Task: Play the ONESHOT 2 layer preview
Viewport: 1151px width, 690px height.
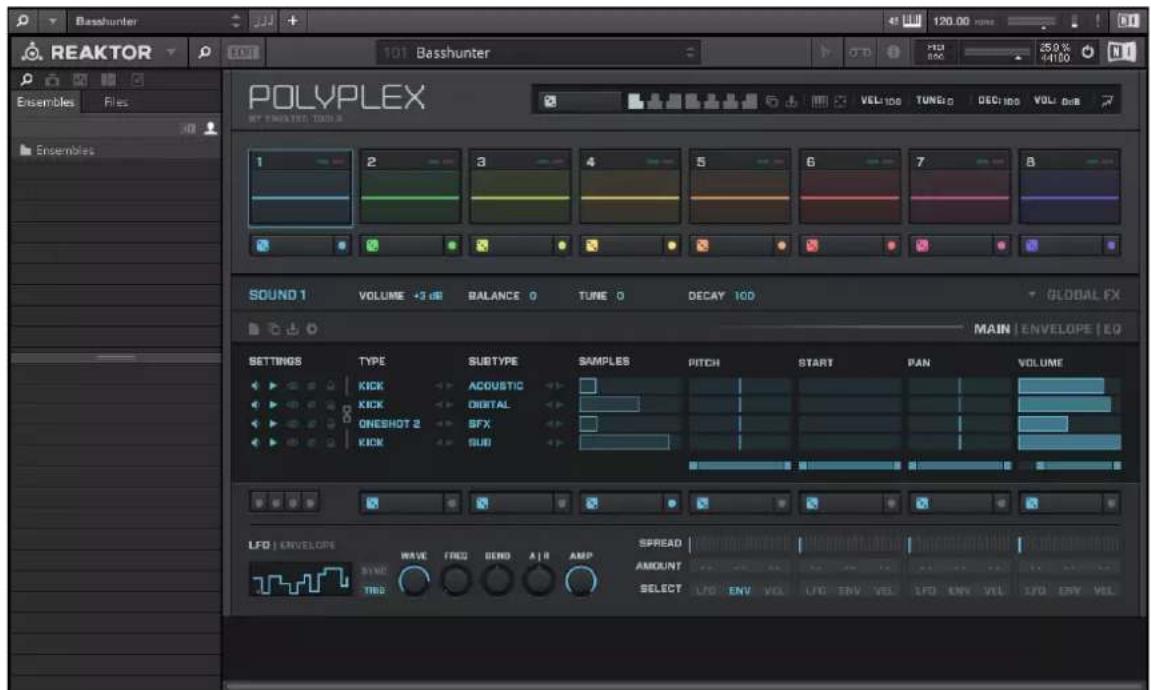Action: (273, 424)
